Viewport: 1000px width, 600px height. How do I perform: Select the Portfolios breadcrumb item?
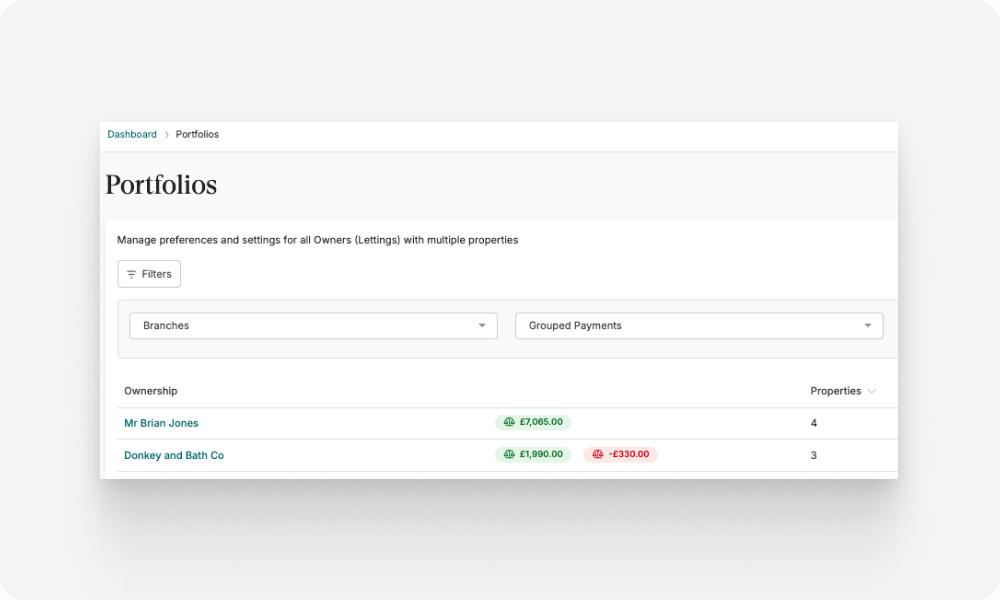(x=197, y=134)
